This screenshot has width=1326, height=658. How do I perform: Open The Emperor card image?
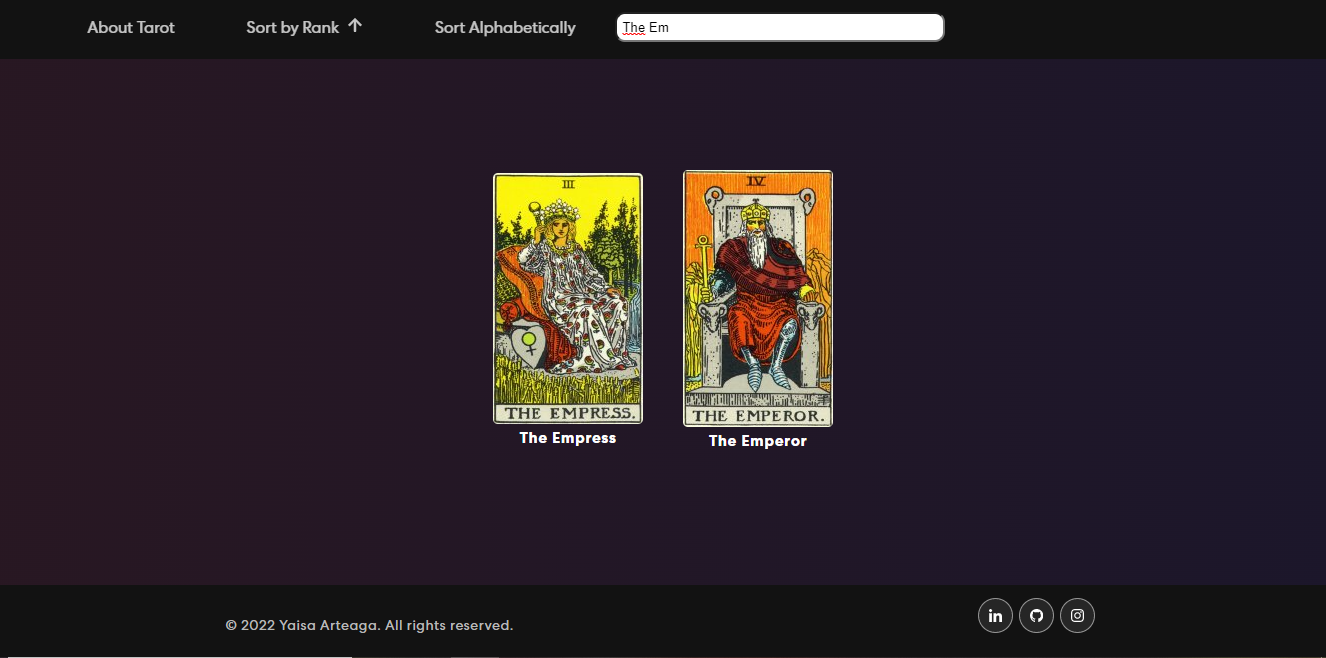coord(758,299)
